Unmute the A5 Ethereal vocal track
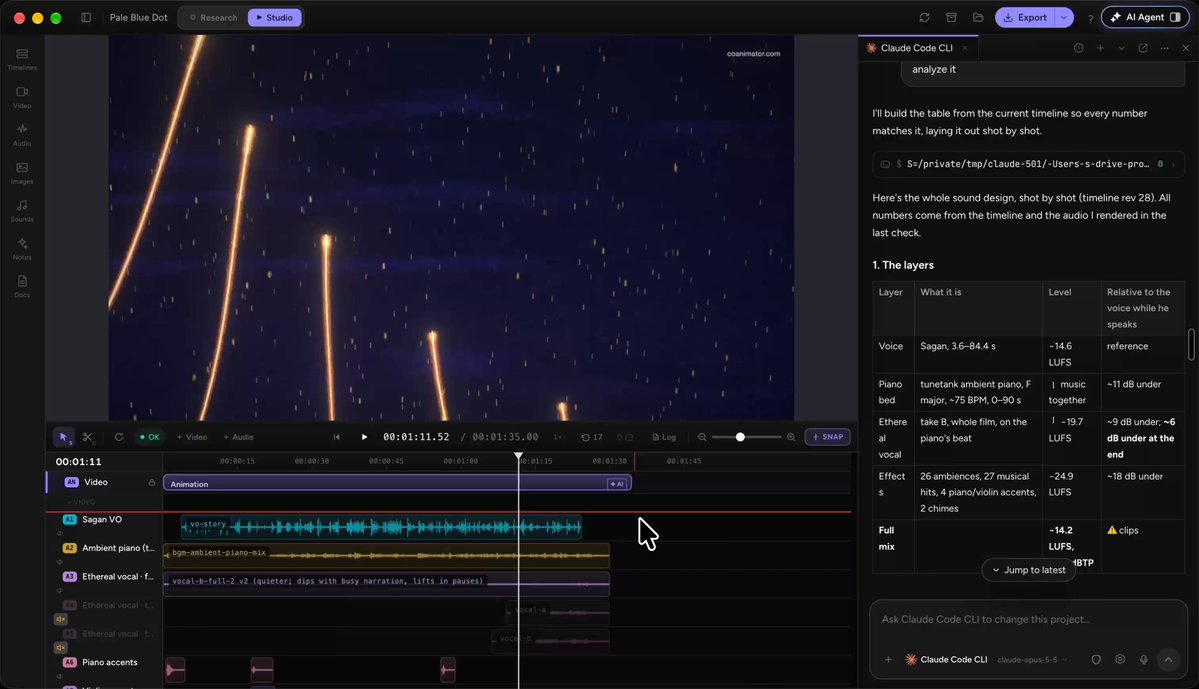 pos(60,648)
